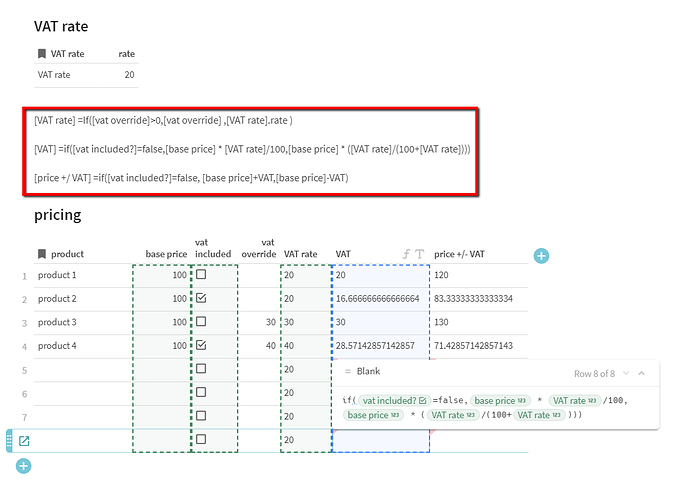Select the vat override column header
Viewport: 676px width, 500px height.
tap(259, 248)
